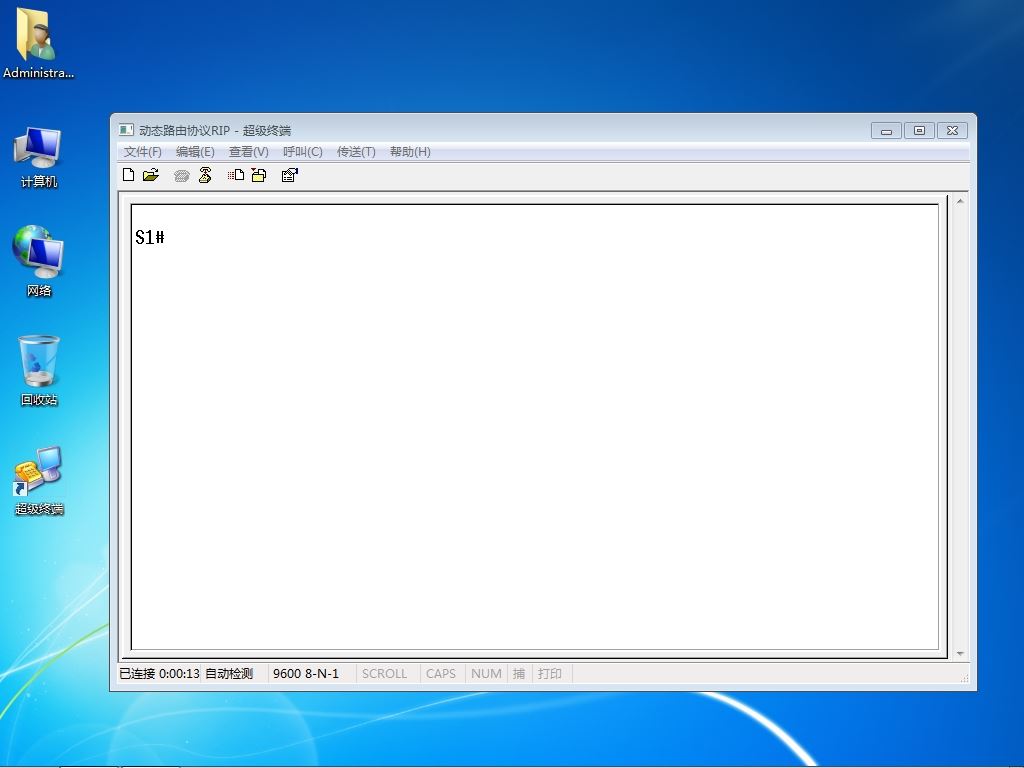The width and height of the screenshot is (1024, 768).
Task: Click the Receive file toolbar icon
Action: click(x=259, y=175)
